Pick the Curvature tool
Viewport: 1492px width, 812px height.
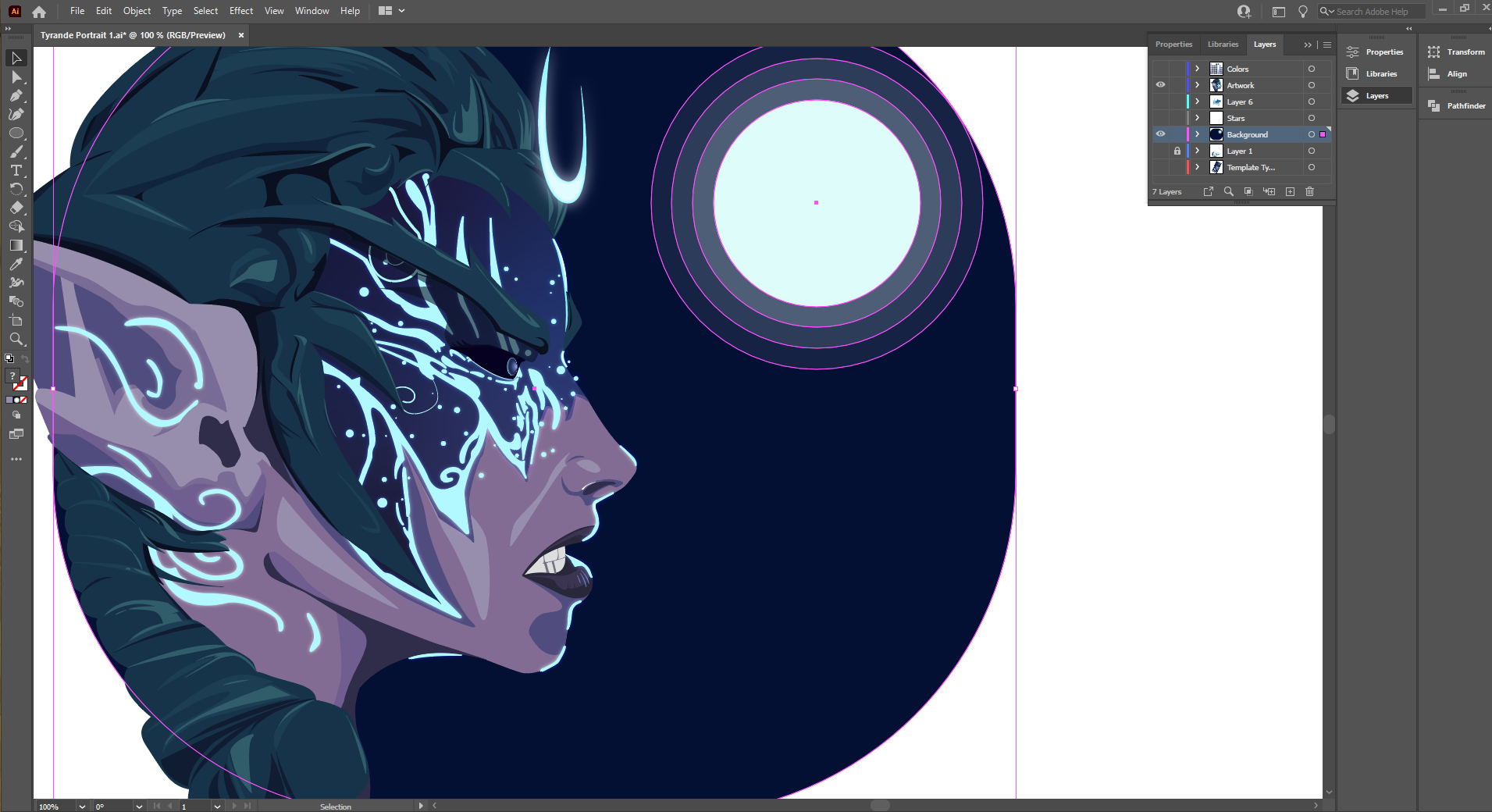16,114
